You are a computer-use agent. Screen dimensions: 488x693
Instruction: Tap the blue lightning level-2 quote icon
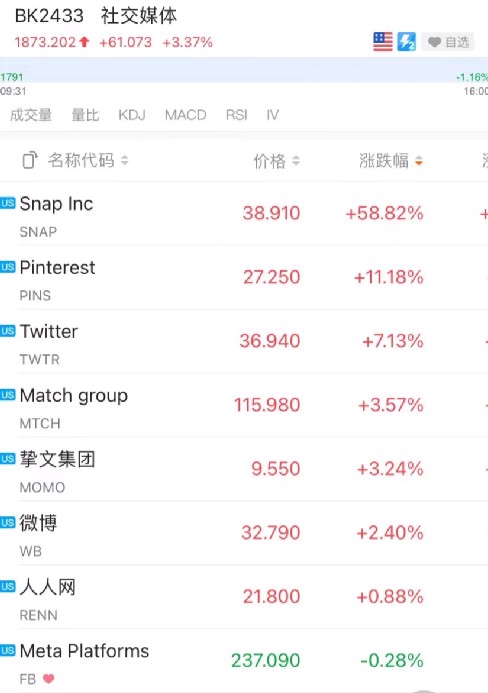tap(407, 42)
